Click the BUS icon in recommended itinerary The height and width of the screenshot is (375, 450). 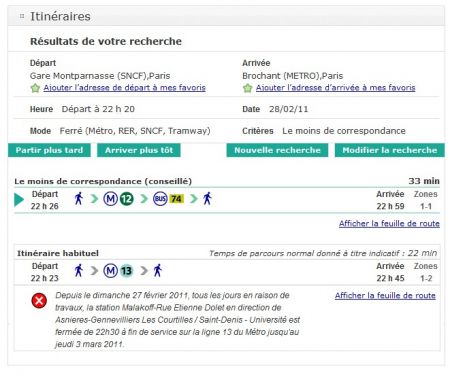click(x=160, y=199)
